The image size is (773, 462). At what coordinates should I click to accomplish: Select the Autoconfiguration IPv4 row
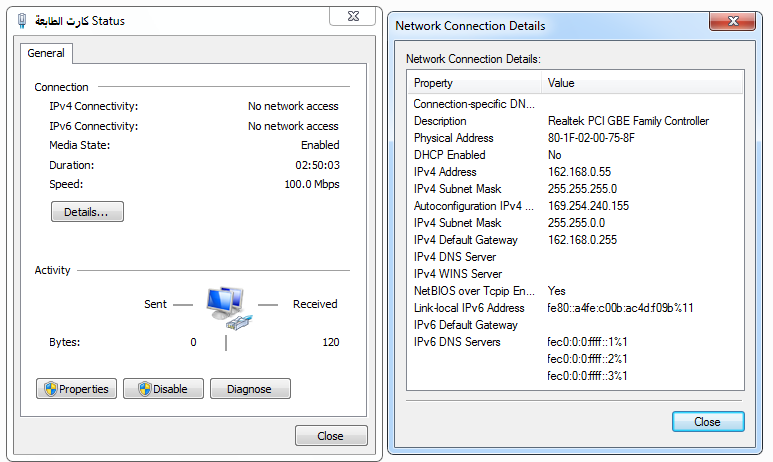(x=575, y=206)
